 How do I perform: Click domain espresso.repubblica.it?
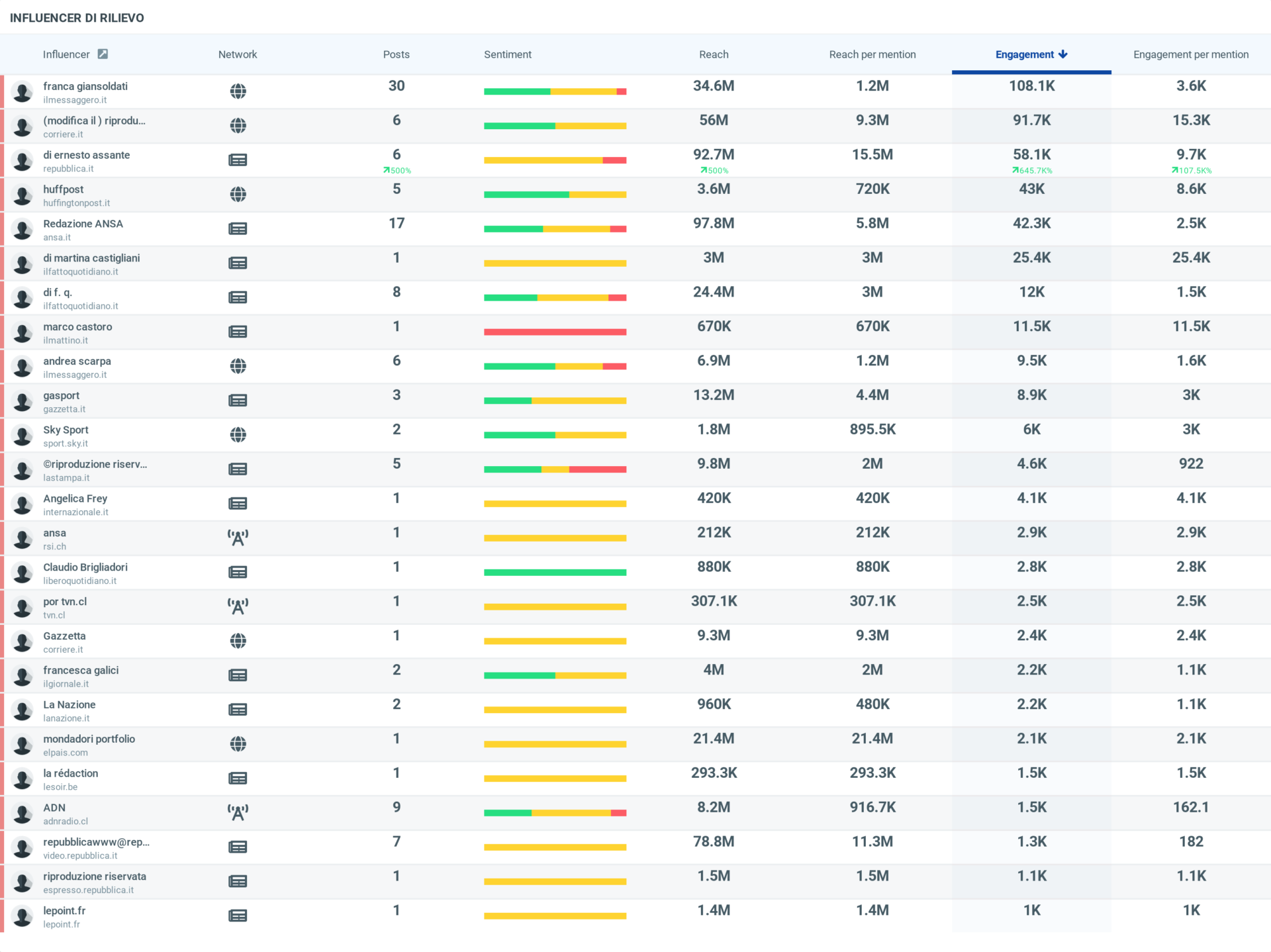89,890
